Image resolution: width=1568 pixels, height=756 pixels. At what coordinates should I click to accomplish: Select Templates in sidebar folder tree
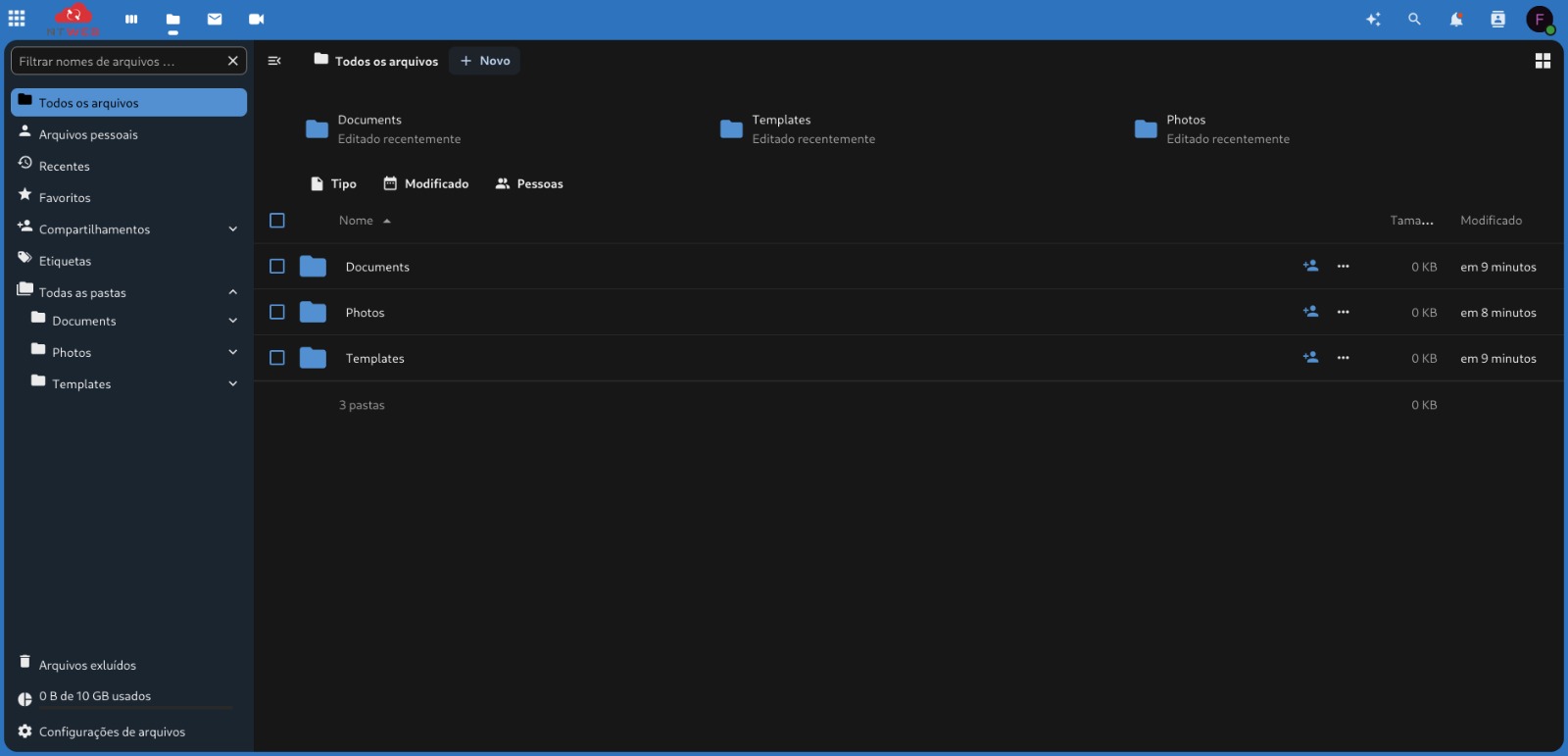pos(81,383)
